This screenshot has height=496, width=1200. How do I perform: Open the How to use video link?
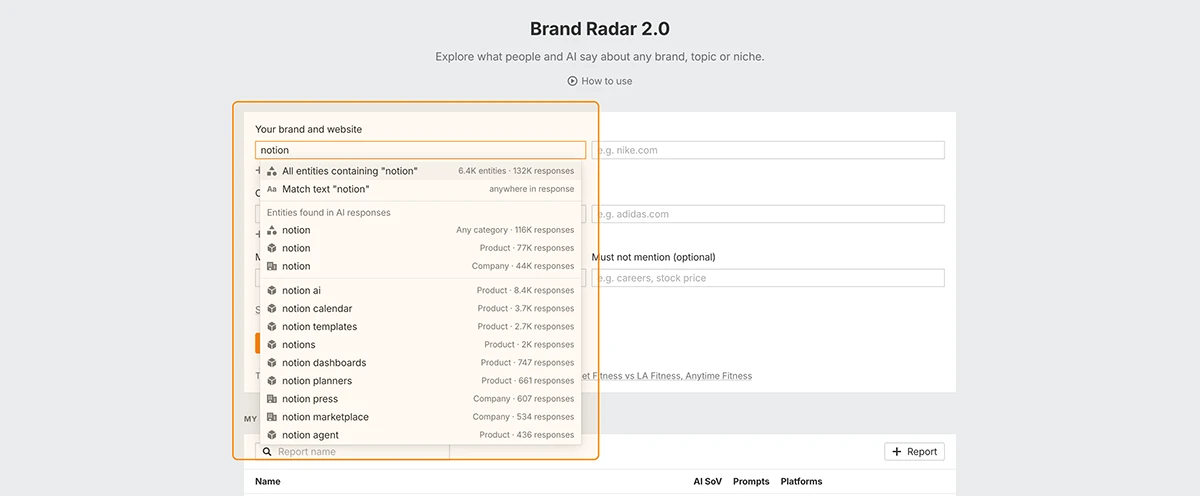pyautogui.click(x=600, y=81)
